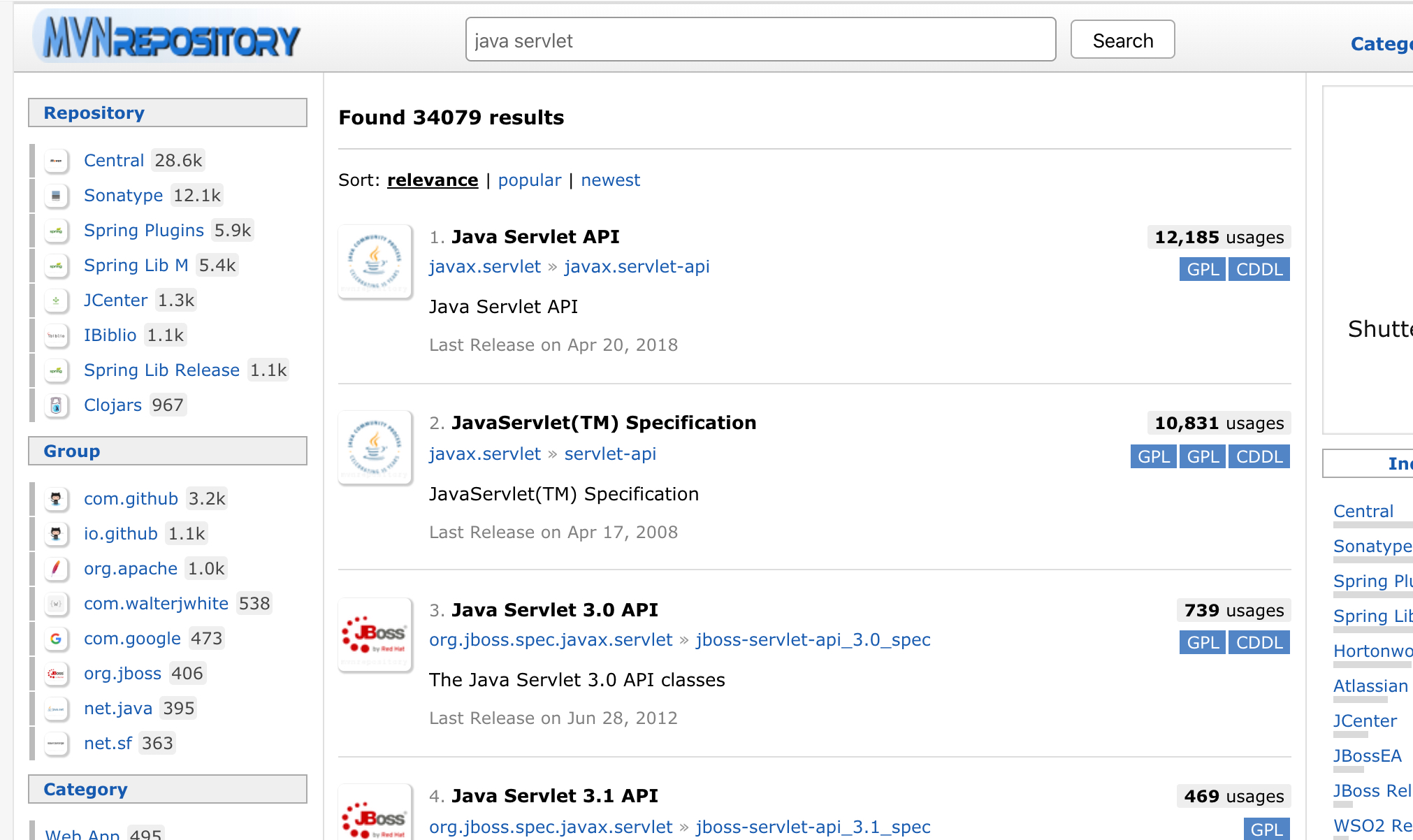The image size is (1413, 840).
Task: Click the org.apache feather icon
Action: 56,569
